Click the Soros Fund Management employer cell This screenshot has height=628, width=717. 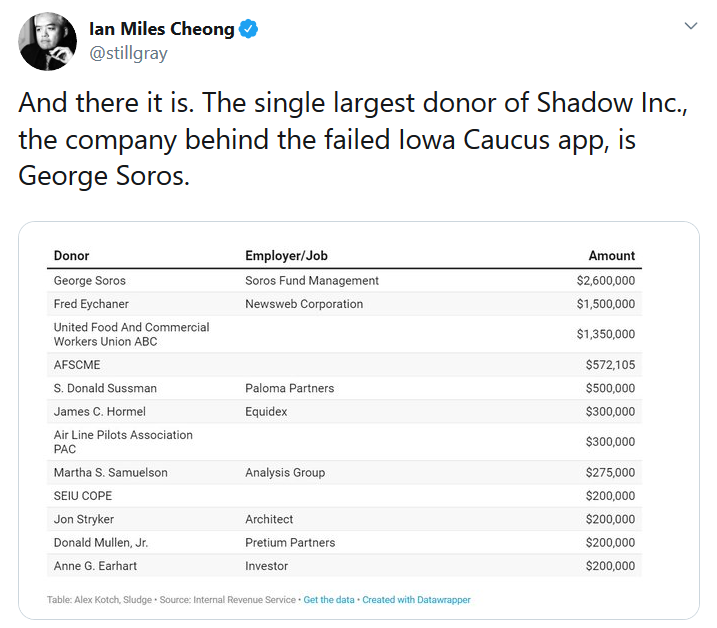(312, 281)
